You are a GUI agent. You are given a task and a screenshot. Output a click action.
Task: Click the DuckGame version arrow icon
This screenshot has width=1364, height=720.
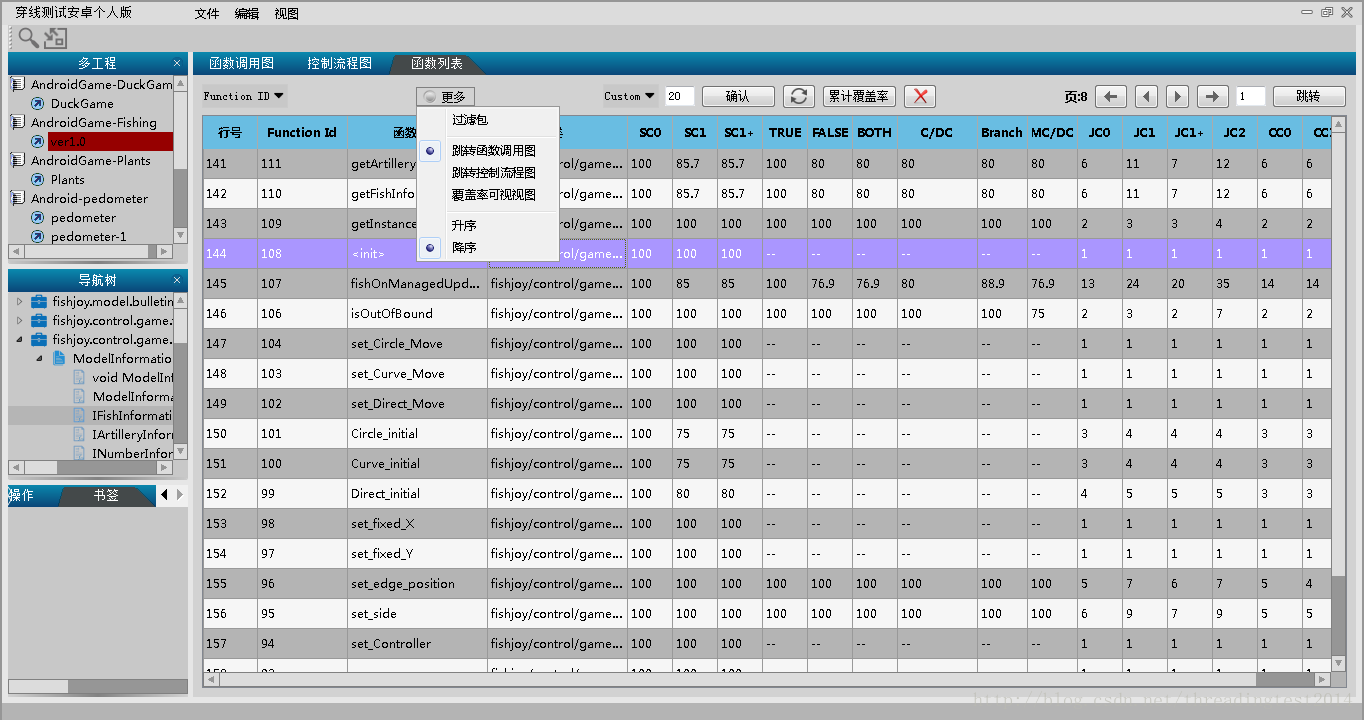[x=38, y=104]
